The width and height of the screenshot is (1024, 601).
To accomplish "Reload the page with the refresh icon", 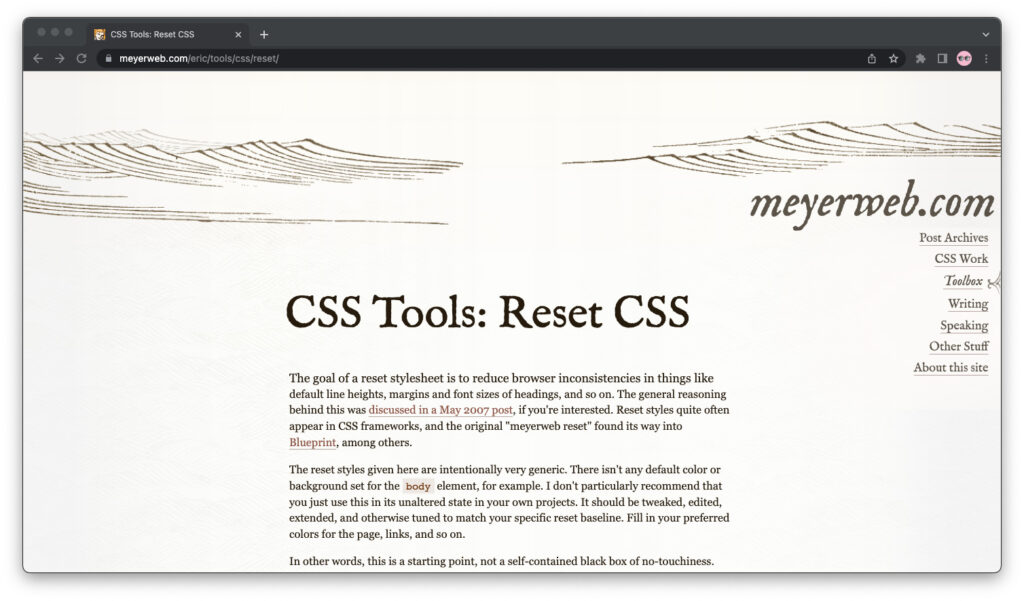I will tap(82, 58).
